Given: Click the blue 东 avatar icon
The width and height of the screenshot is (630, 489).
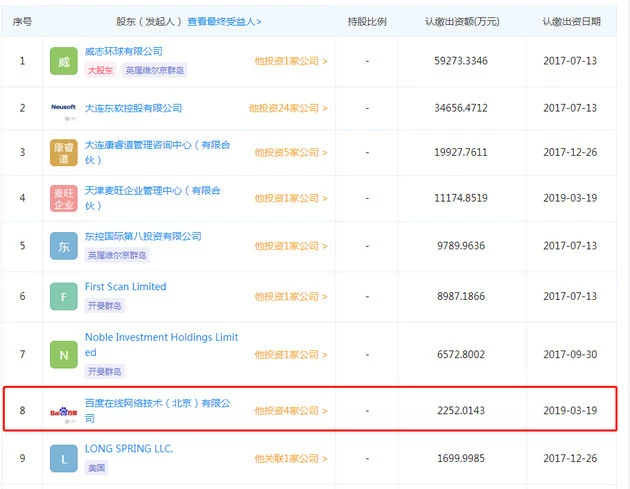Looking at the screenshot, I should click(63, 246).
